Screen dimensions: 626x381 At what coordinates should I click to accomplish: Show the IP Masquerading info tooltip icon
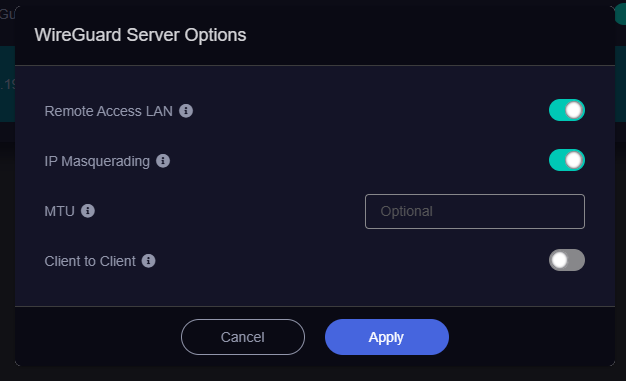pos(163,161)
